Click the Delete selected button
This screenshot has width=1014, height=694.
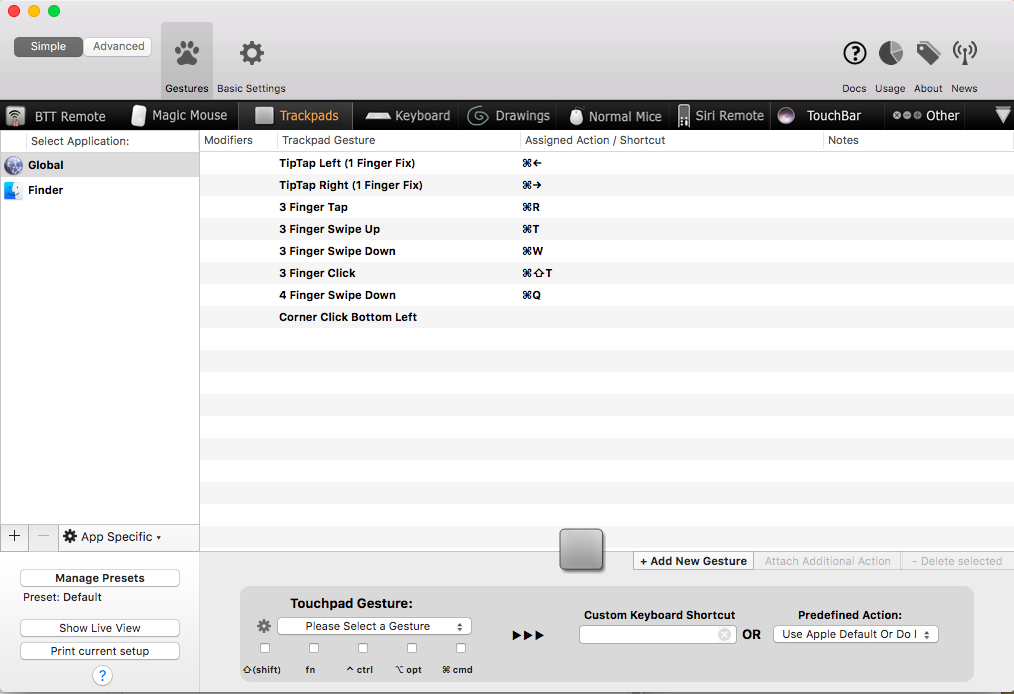[957, 561]
